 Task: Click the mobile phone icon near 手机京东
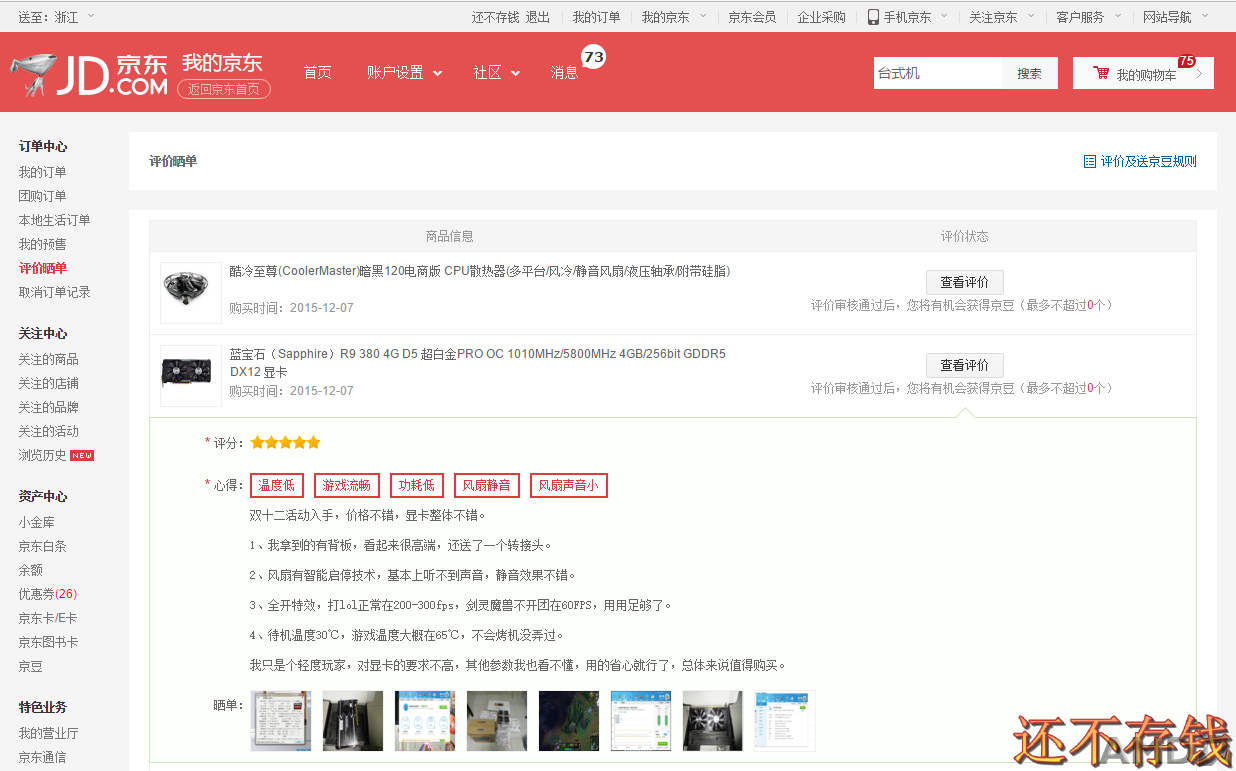click(873, 17)
